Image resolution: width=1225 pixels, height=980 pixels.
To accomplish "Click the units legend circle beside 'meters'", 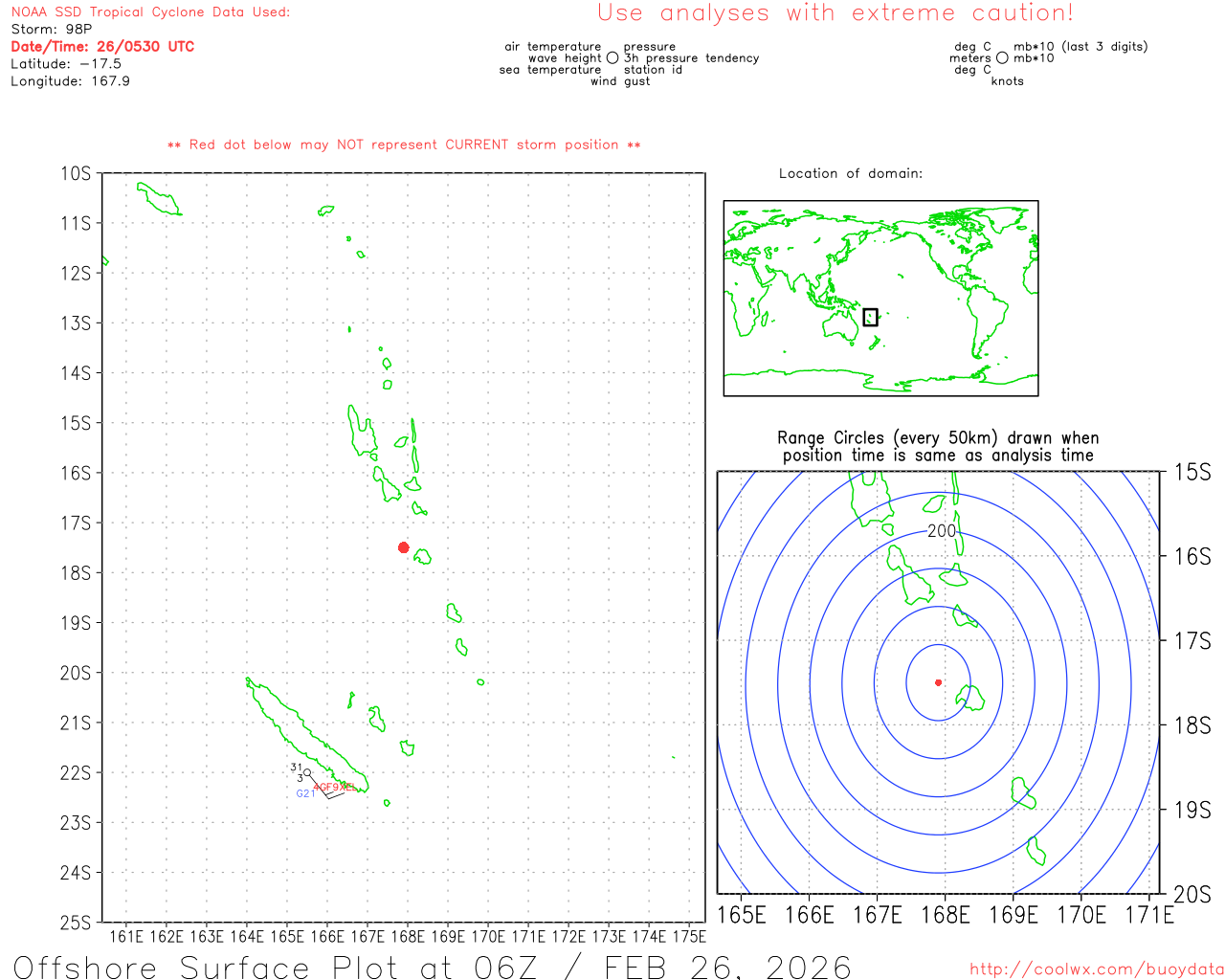I will [x=1002, y=58].
